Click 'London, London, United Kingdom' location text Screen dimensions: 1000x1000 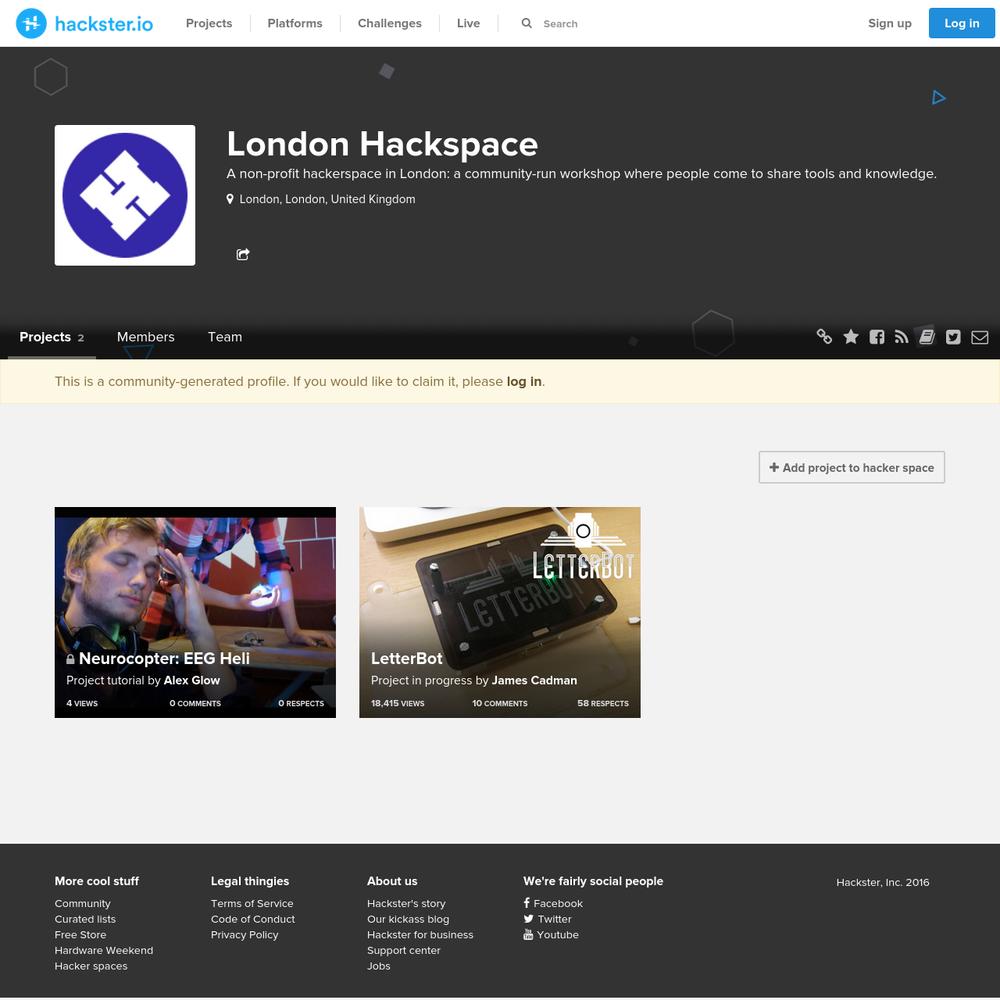(327, 199)
